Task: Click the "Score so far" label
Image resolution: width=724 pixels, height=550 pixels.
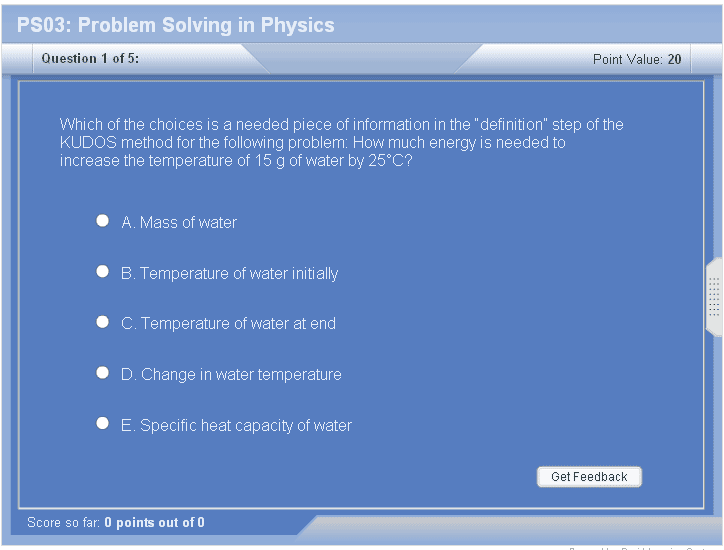Action: [64, 522]
